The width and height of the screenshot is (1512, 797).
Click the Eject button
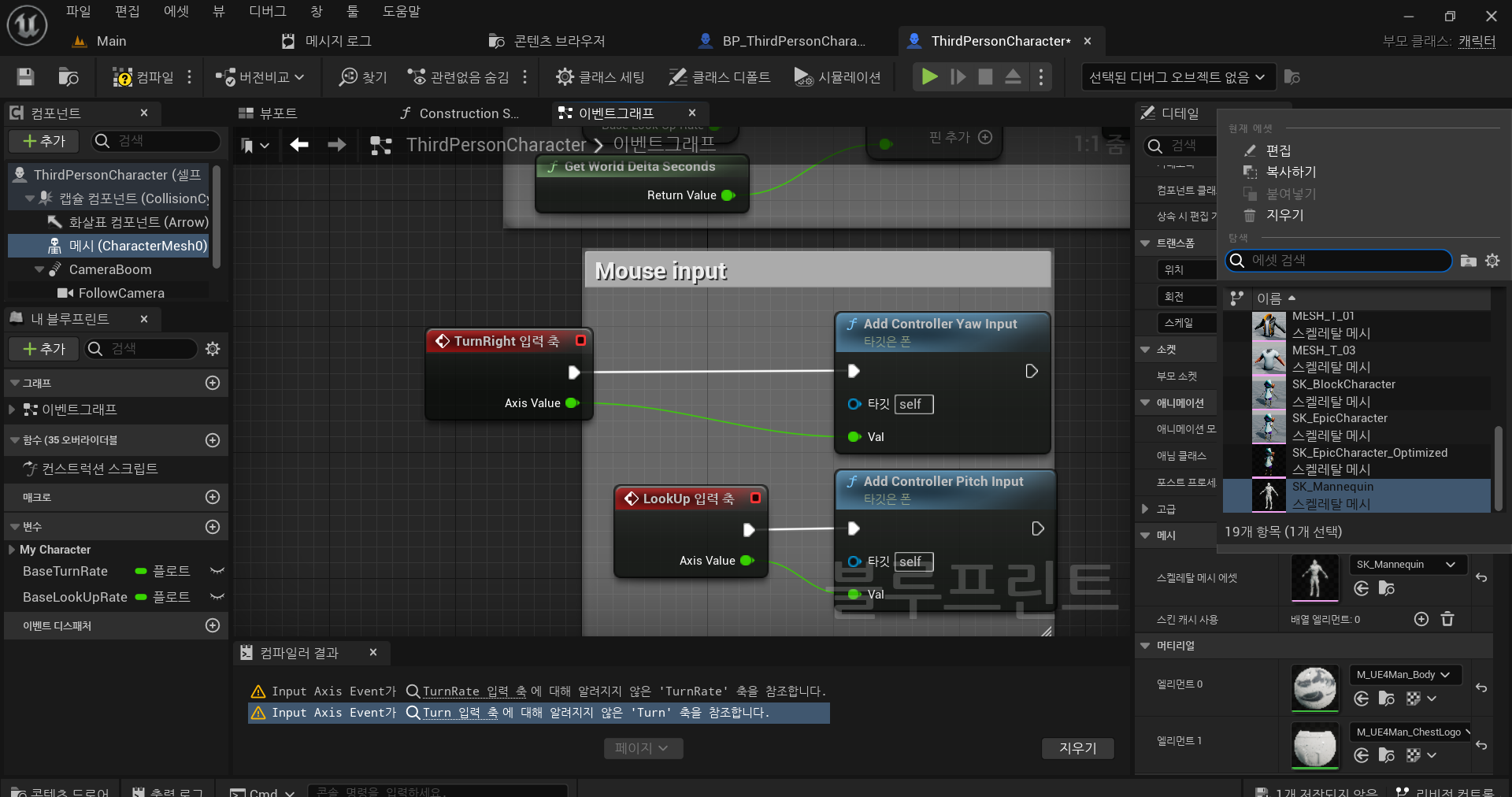[x=1014, y=77]
